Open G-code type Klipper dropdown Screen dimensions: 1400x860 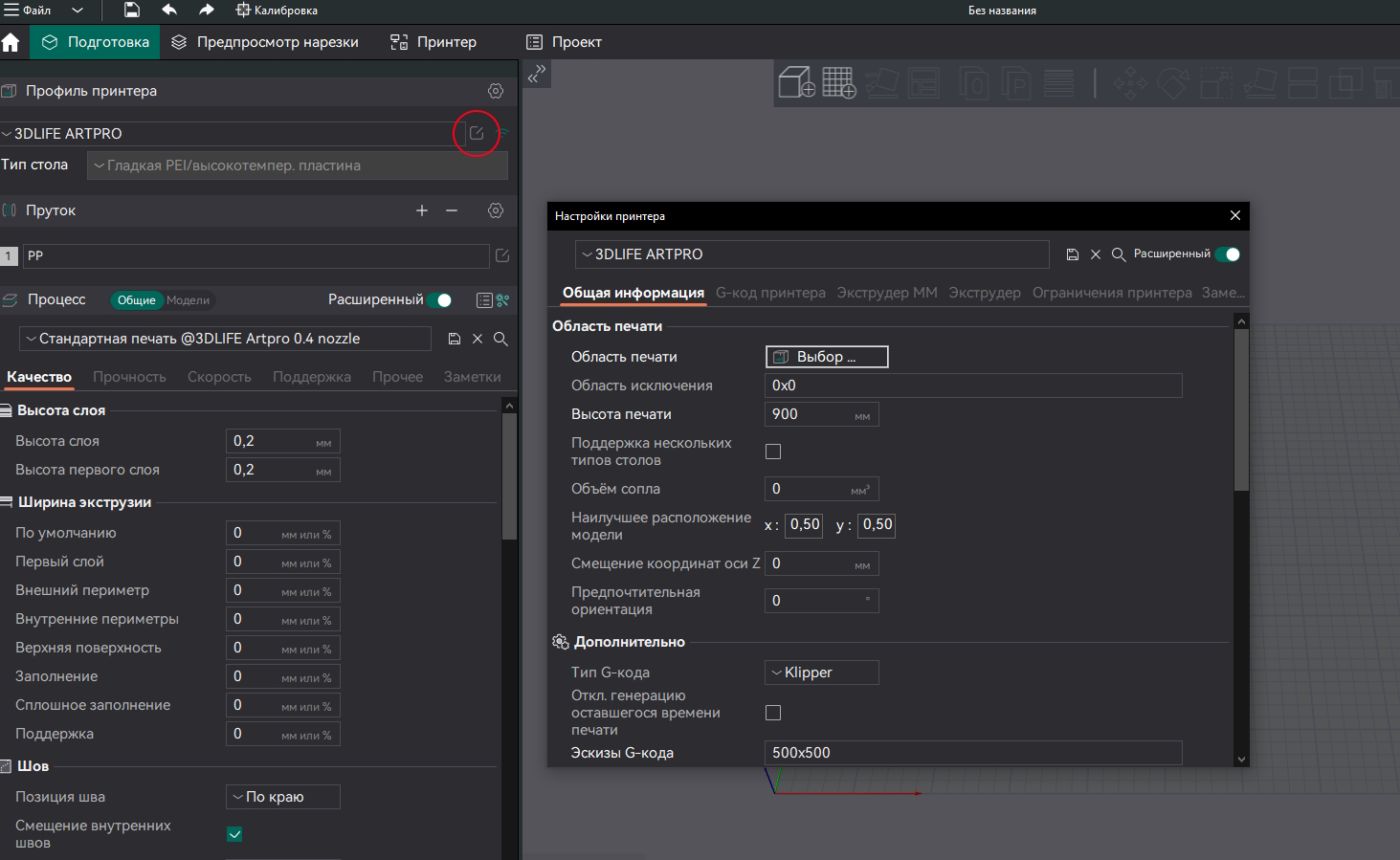(821, 673)
